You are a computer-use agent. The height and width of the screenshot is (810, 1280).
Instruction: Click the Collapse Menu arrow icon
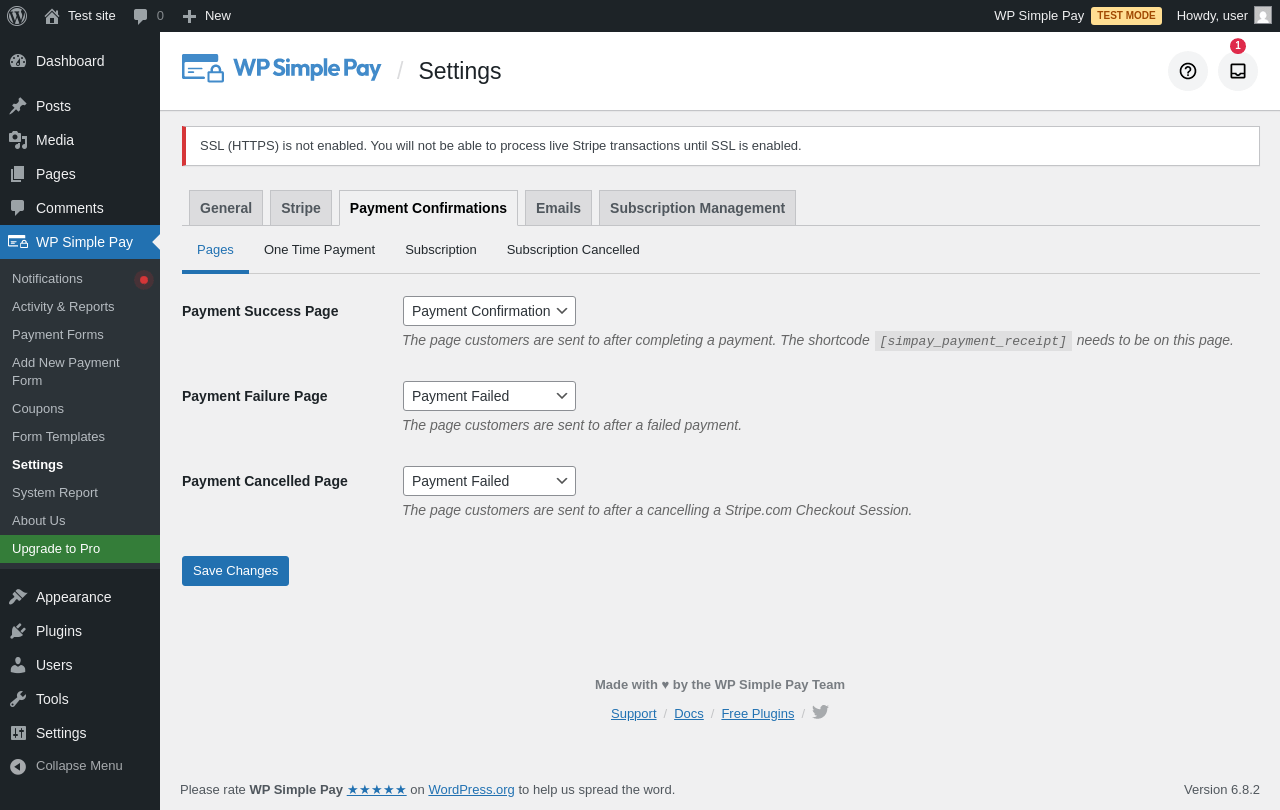pyautogui.click(x=18, y=766)
